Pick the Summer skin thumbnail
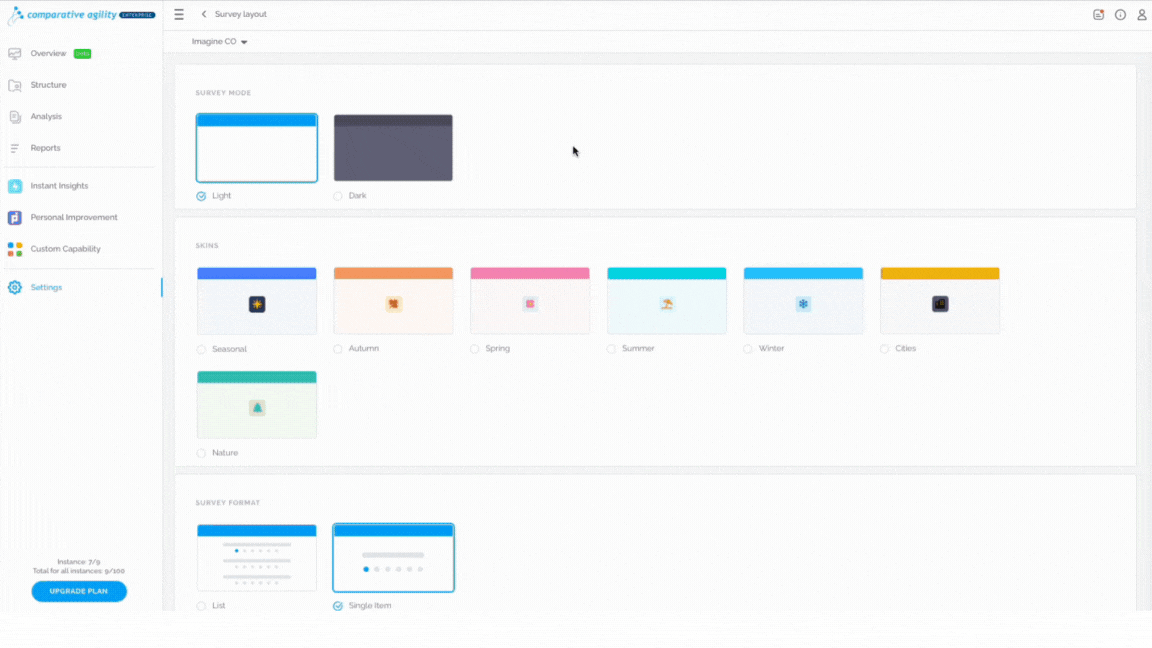 tap(666, 301)
